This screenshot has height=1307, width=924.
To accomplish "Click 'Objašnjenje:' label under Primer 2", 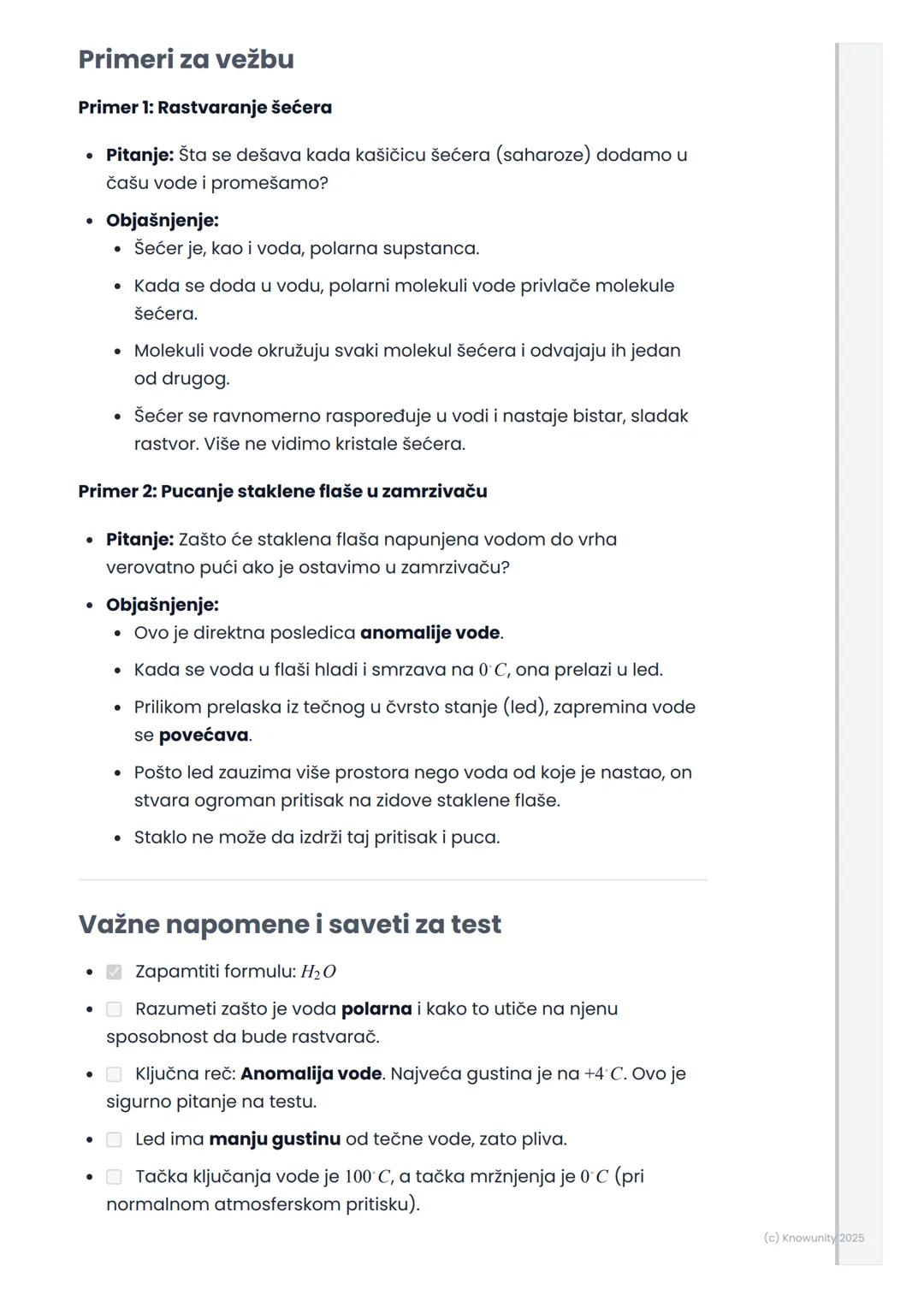I will pyautogui.click(x=162, y=605).
